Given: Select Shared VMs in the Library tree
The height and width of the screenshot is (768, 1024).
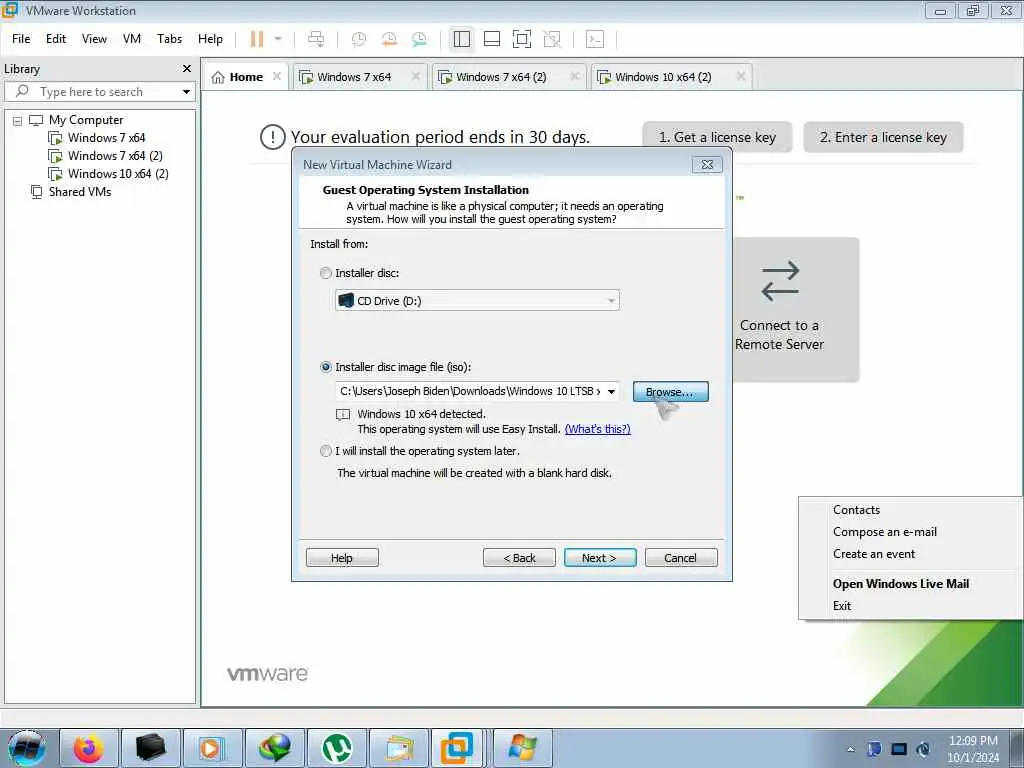Looking at the screenshot, I should 80,191.
